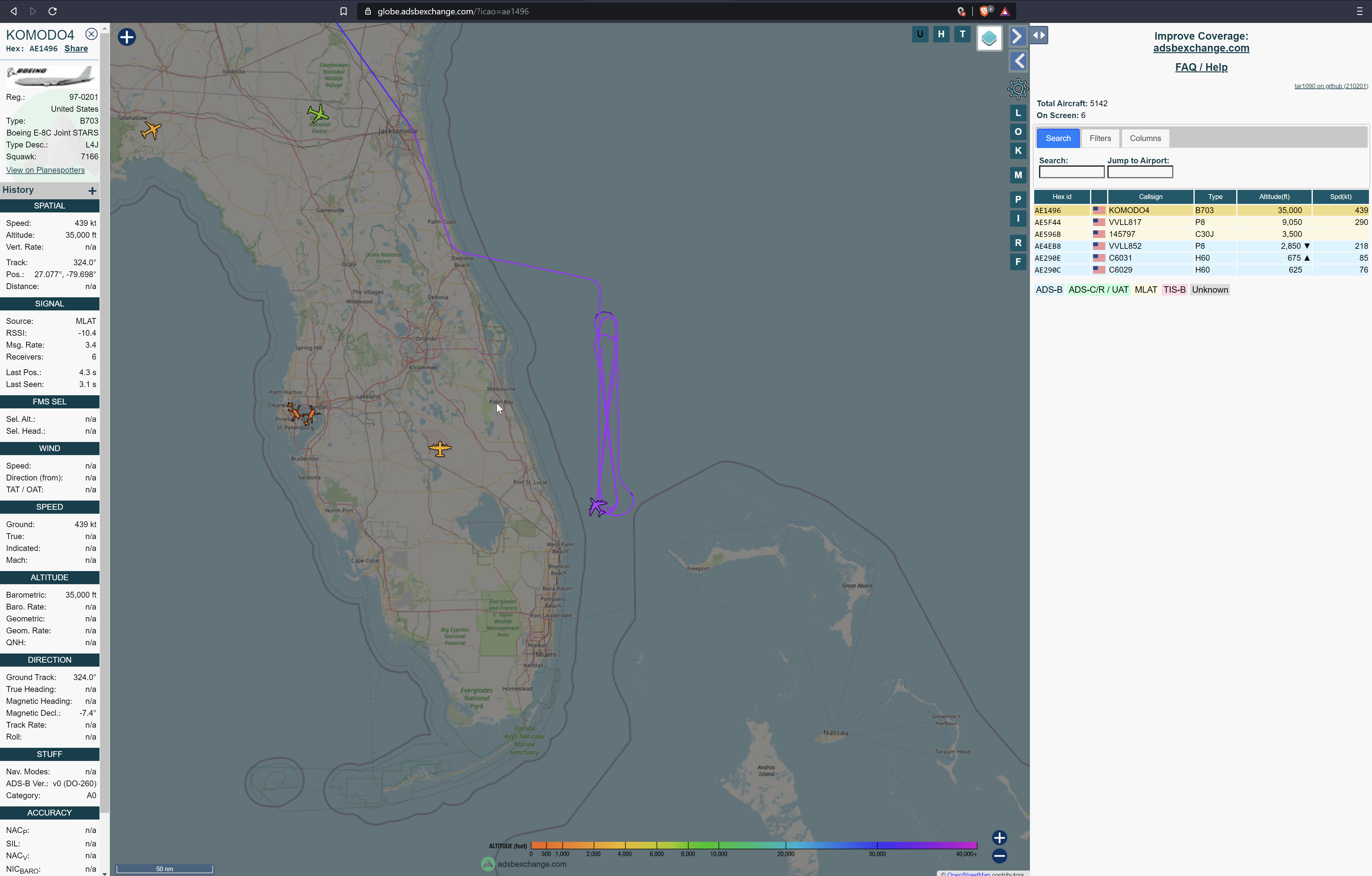Close the KOMODO4 aircraft info panel
Screen dimensions: 1372x876
pyautogui.click(x=91, y=34)
